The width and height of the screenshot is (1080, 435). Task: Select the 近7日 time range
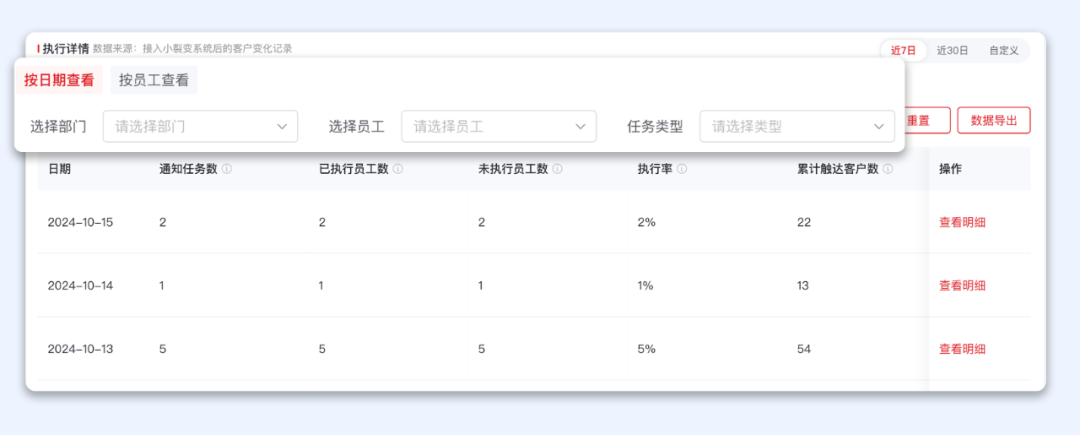903,50
